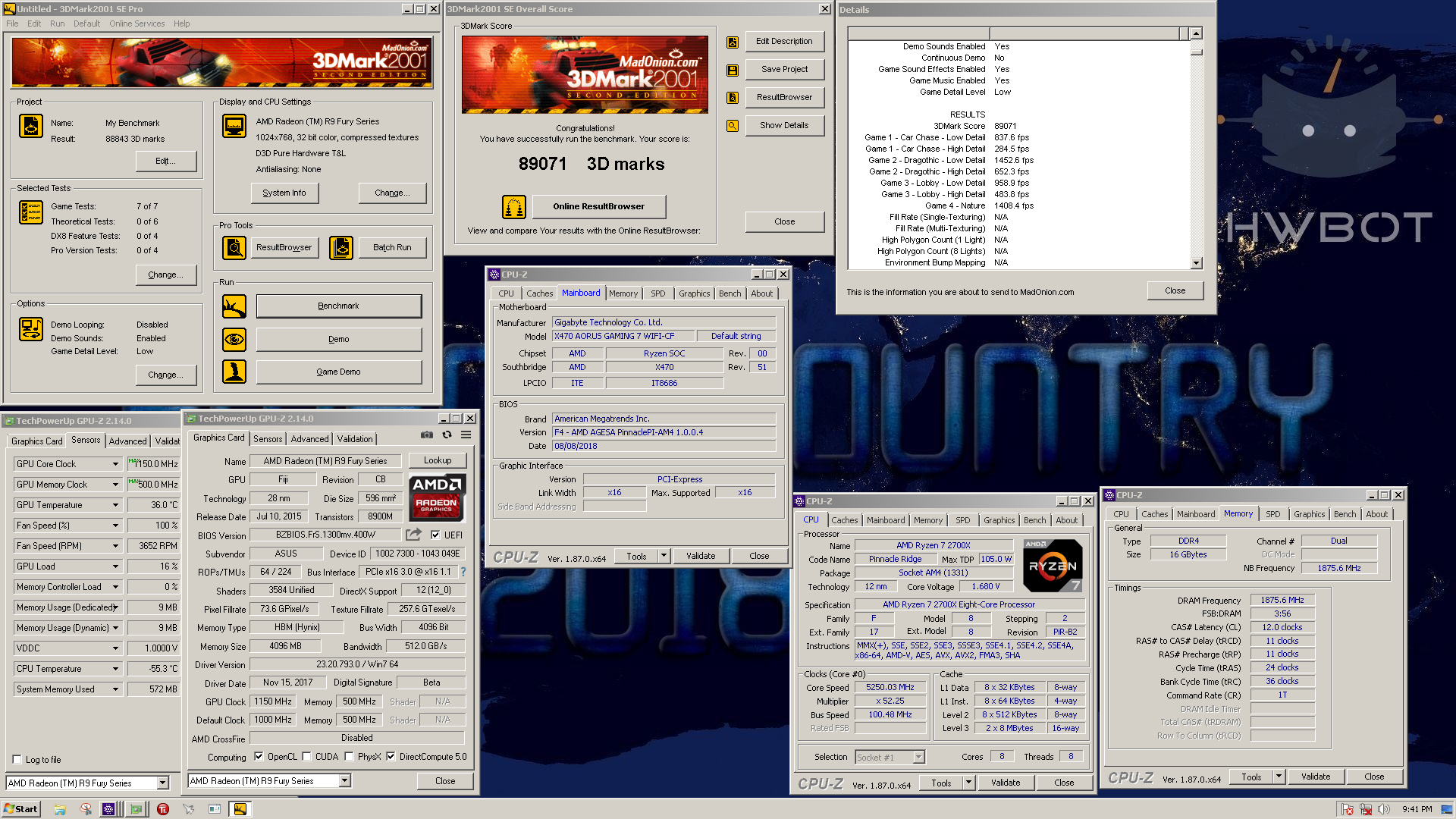Screen dimensions: 1456x819
Task: Open the GPU-Z hamburger menu
Action: (x=466, y=435)
